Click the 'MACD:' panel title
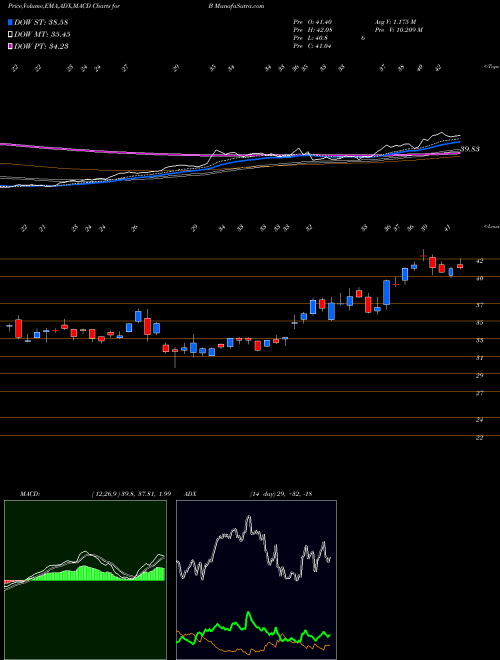The image size is (500, 660). point(29,494)
